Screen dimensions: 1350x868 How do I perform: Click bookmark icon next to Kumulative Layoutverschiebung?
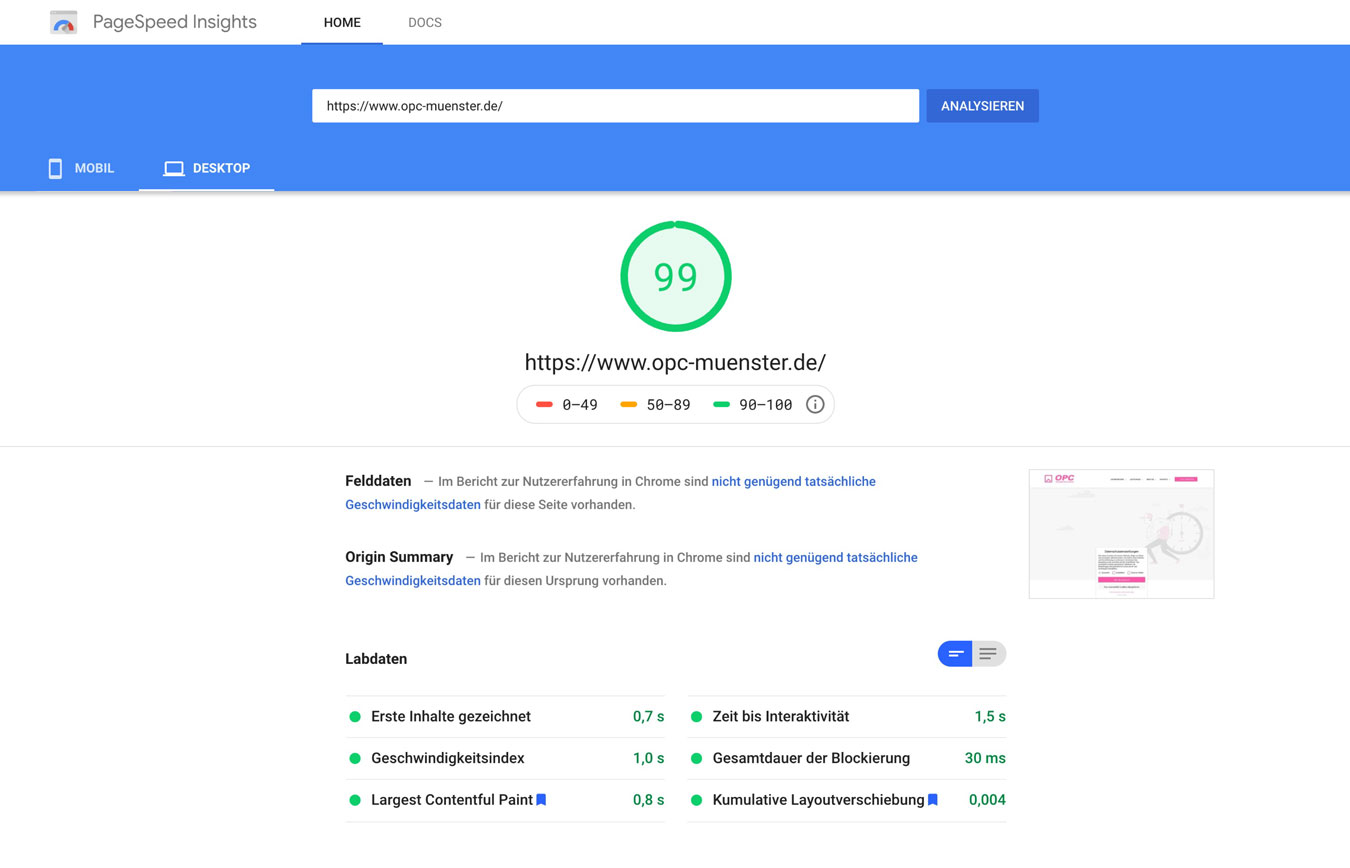click(932, 800)
